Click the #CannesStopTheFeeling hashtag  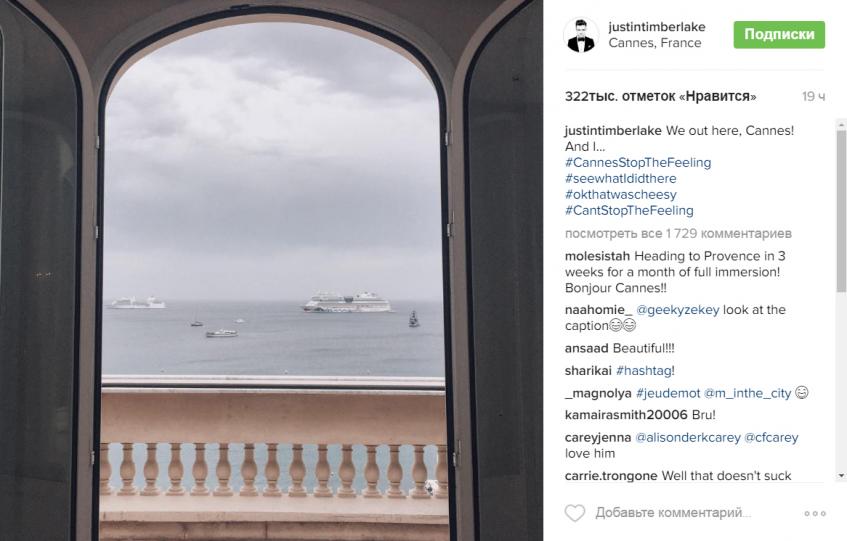(638, 163)
